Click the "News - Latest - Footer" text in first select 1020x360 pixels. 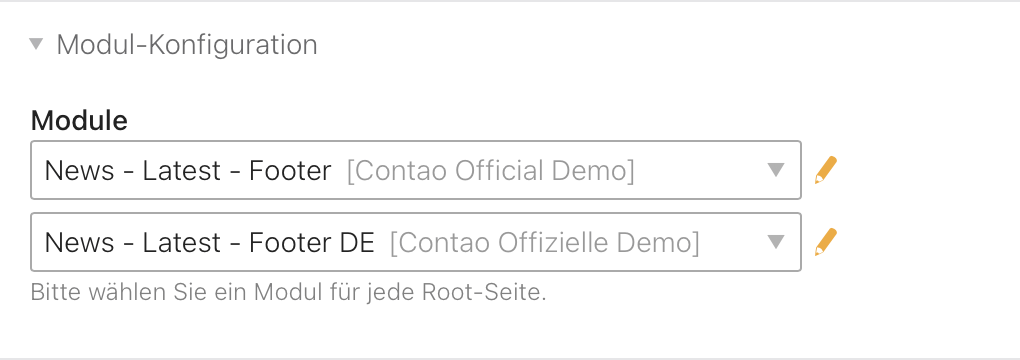[x=188, y=171]
